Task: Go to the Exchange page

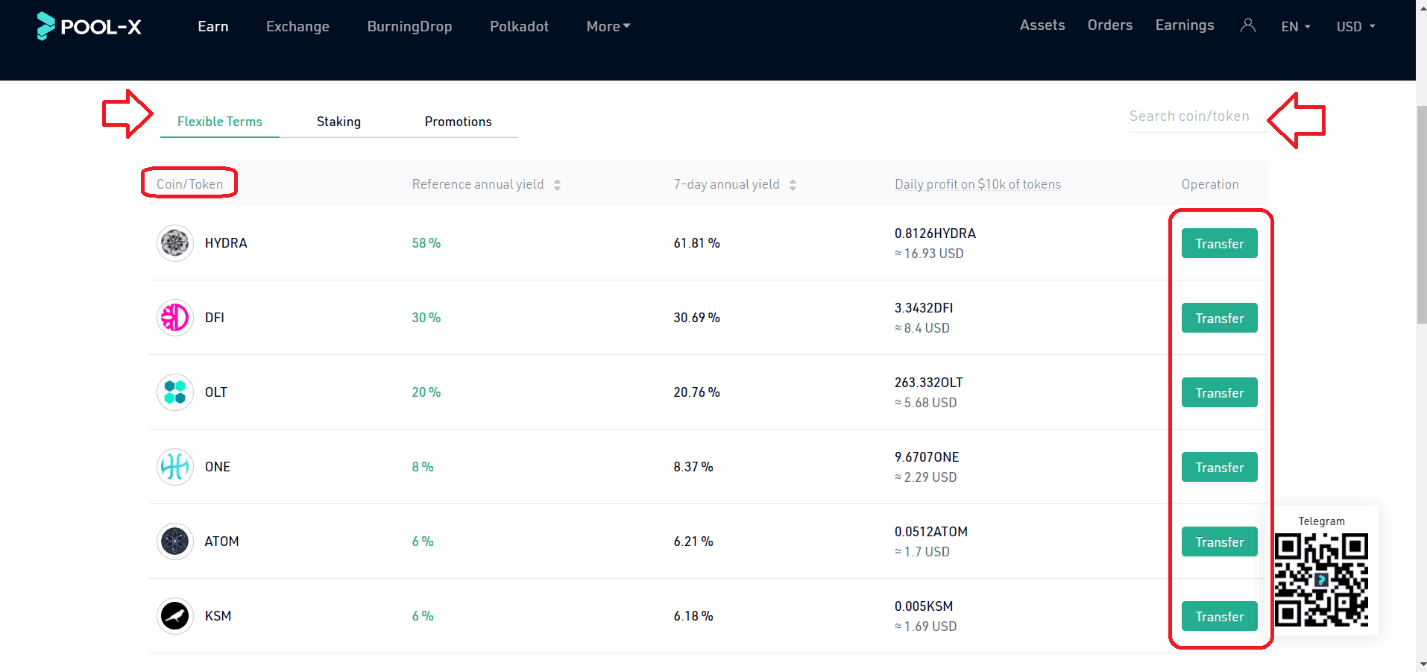Action: point(298,26)
